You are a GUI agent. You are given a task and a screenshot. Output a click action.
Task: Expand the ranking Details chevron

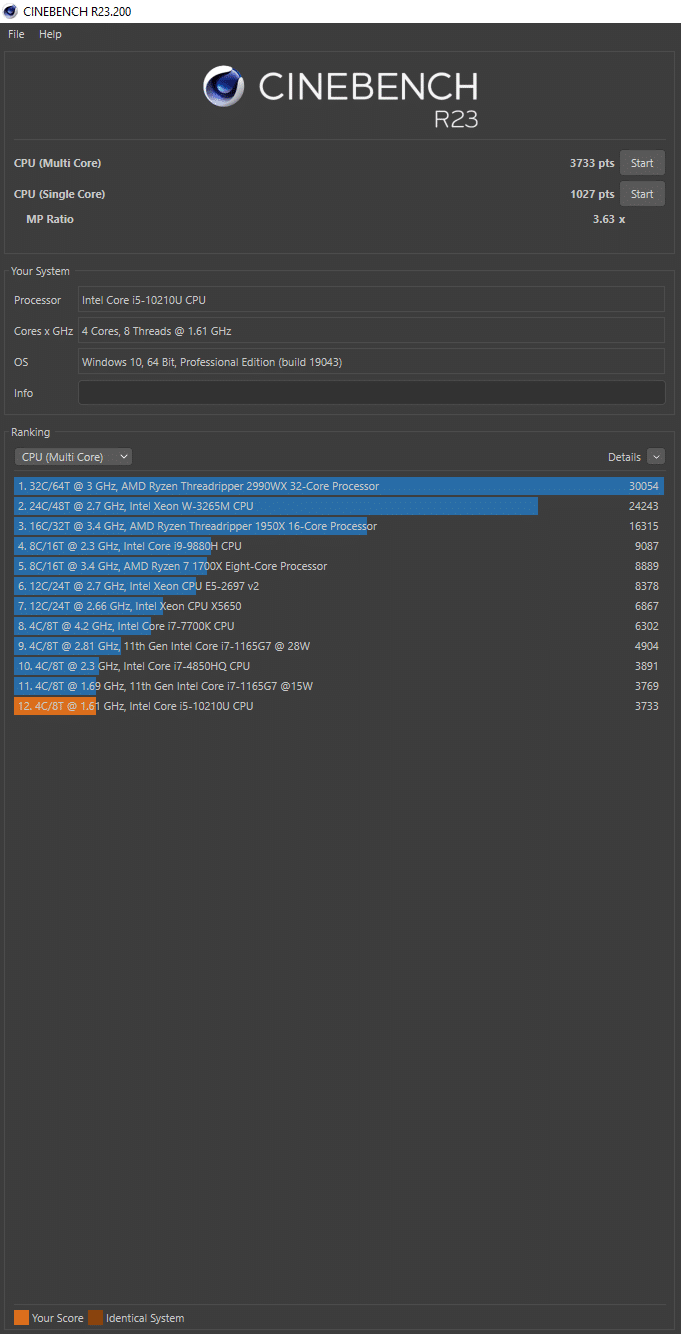coord(656,457)
